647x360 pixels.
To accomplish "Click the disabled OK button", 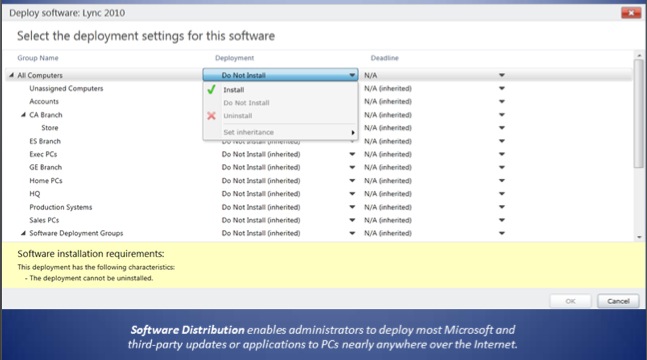I will tap(570, 301).
